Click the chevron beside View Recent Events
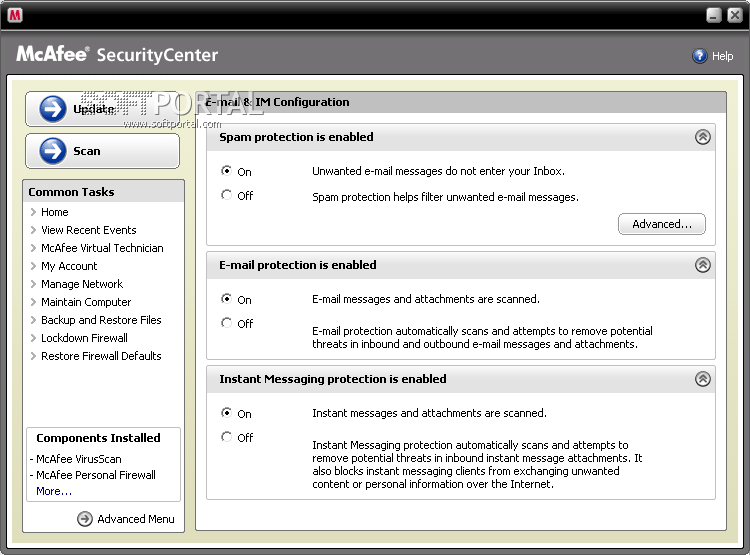 coord(33,230)
